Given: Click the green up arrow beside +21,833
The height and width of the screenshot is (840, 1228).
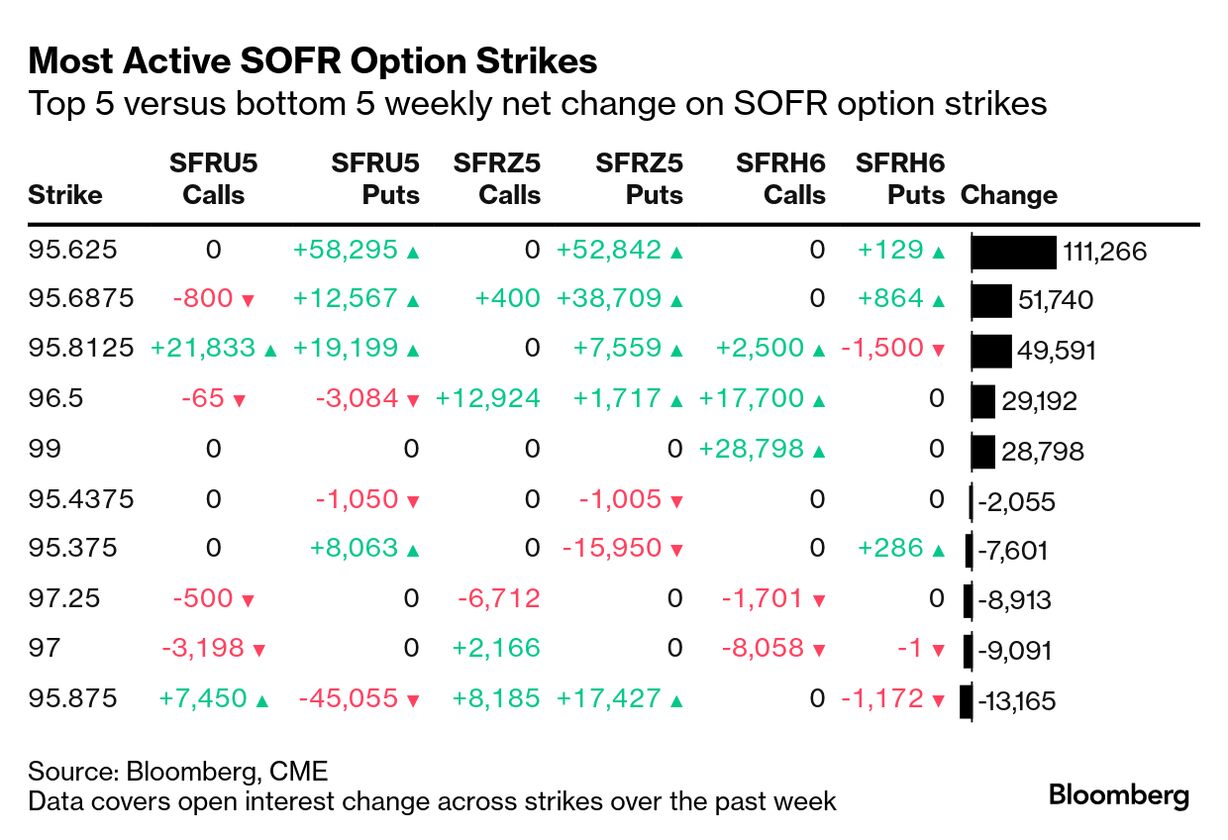Looking at the screenshot, I should (x=269, y=350).
